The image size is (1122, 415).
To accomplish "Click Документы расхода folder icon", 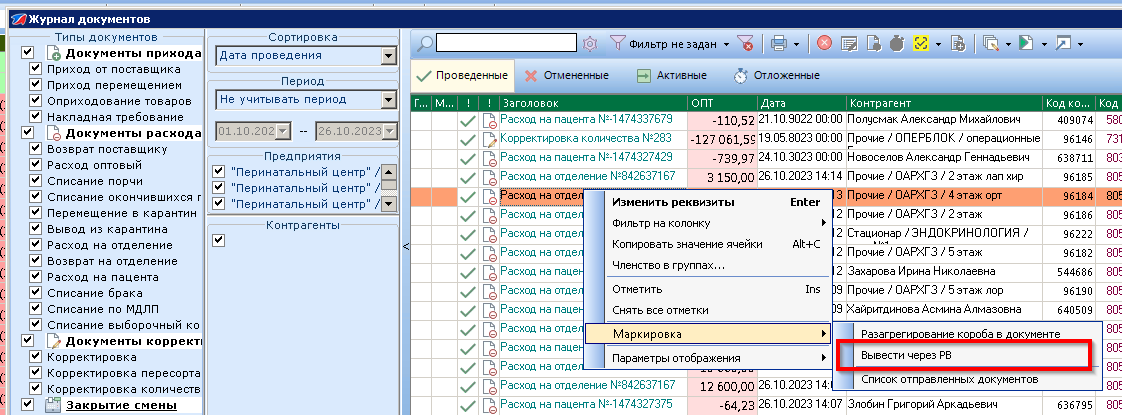I will [x=54, y=133].
